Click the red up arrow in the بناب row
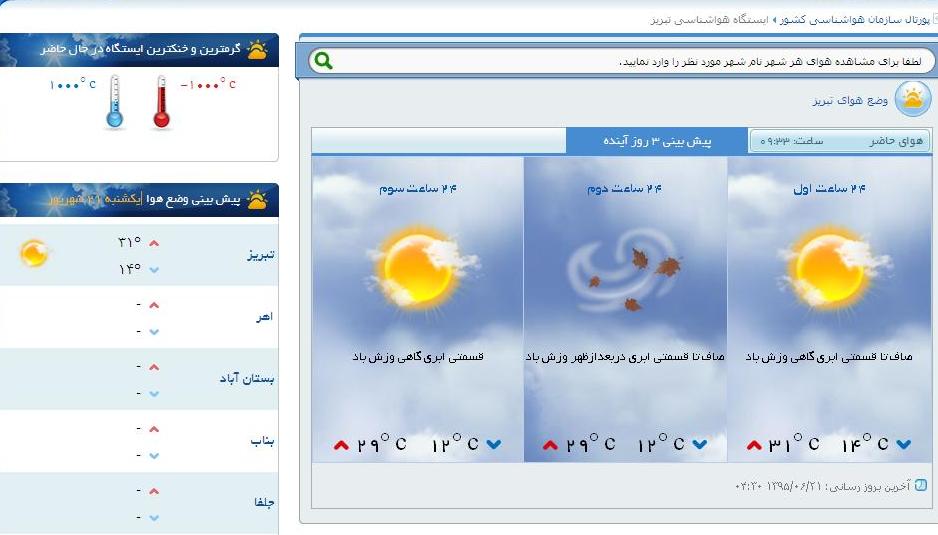This screenshot has height=535, width=938. click(154, 429)
